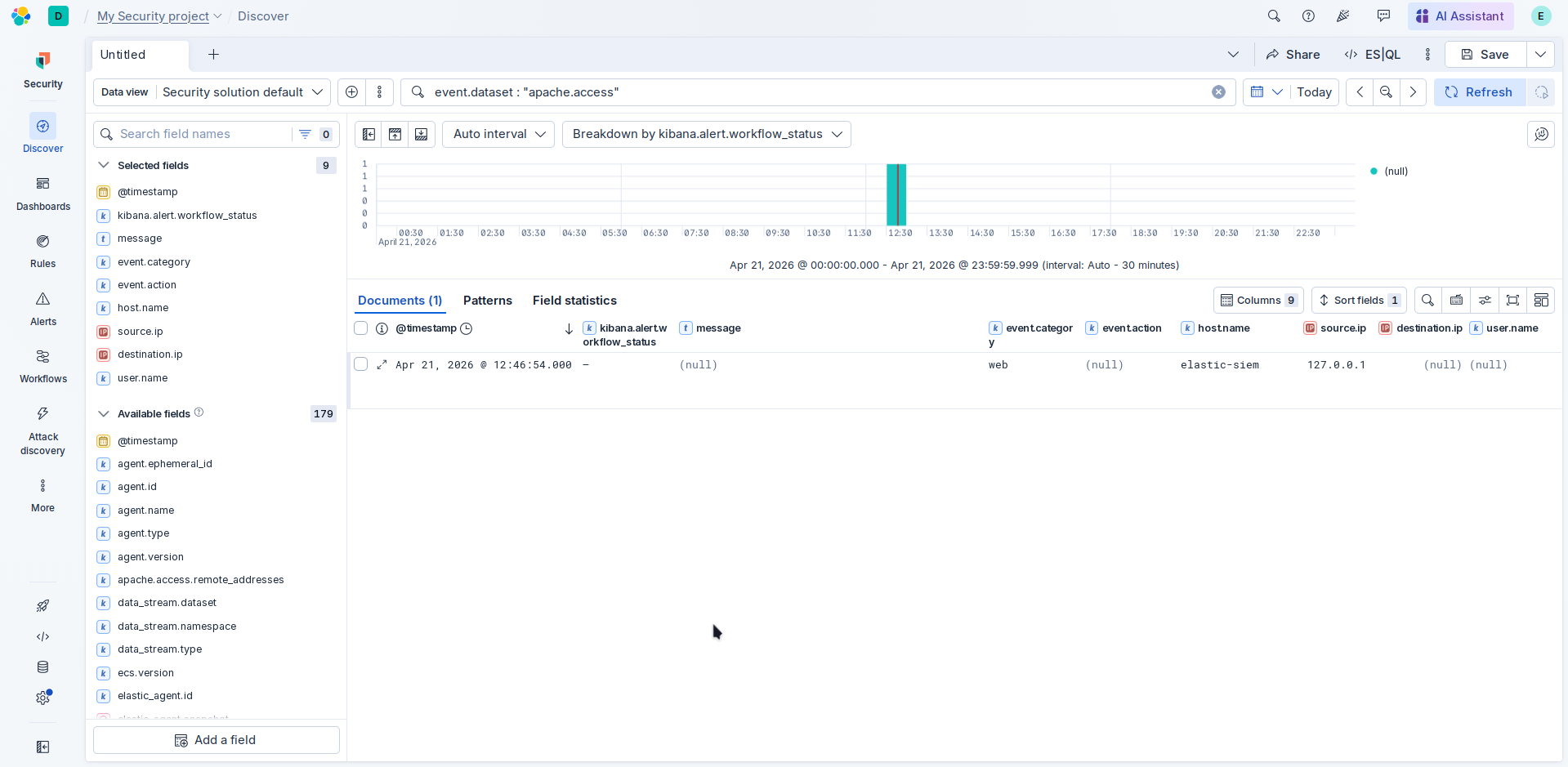Expand the first document row details
Screen dimensions: 1568x767
382,365
